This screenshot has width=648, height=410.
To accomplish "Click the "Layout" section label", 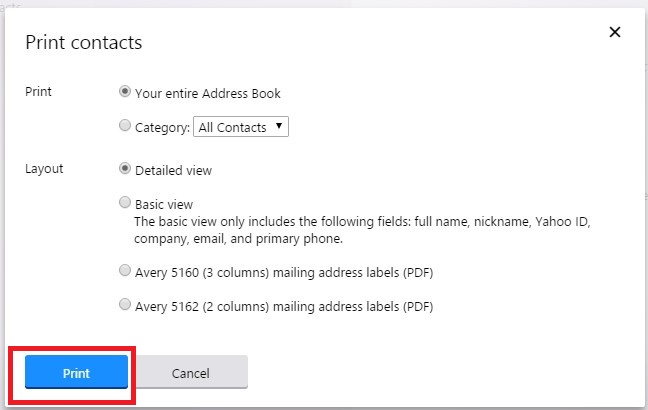I will (44, 169).
